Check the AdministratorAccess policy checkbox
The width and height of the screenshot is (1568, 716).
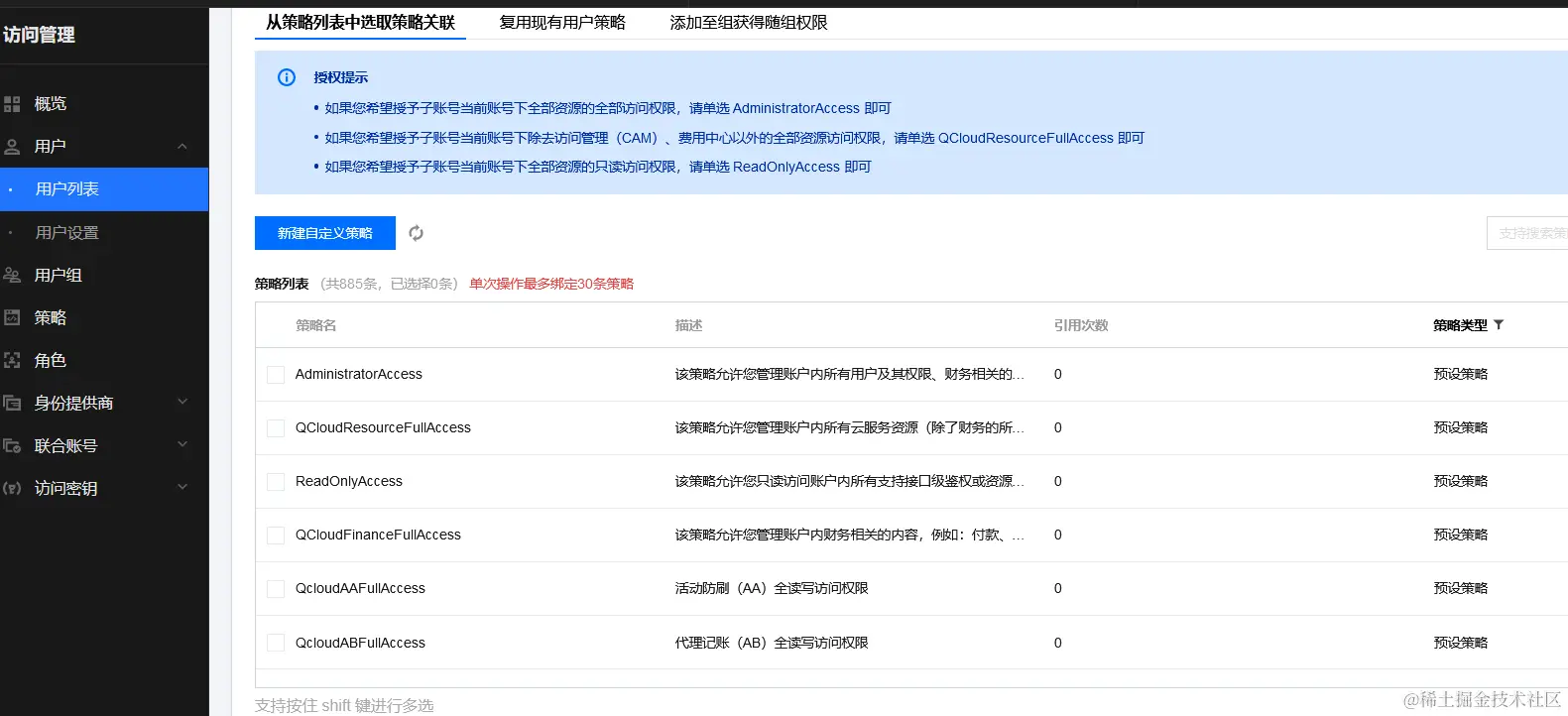276,375
